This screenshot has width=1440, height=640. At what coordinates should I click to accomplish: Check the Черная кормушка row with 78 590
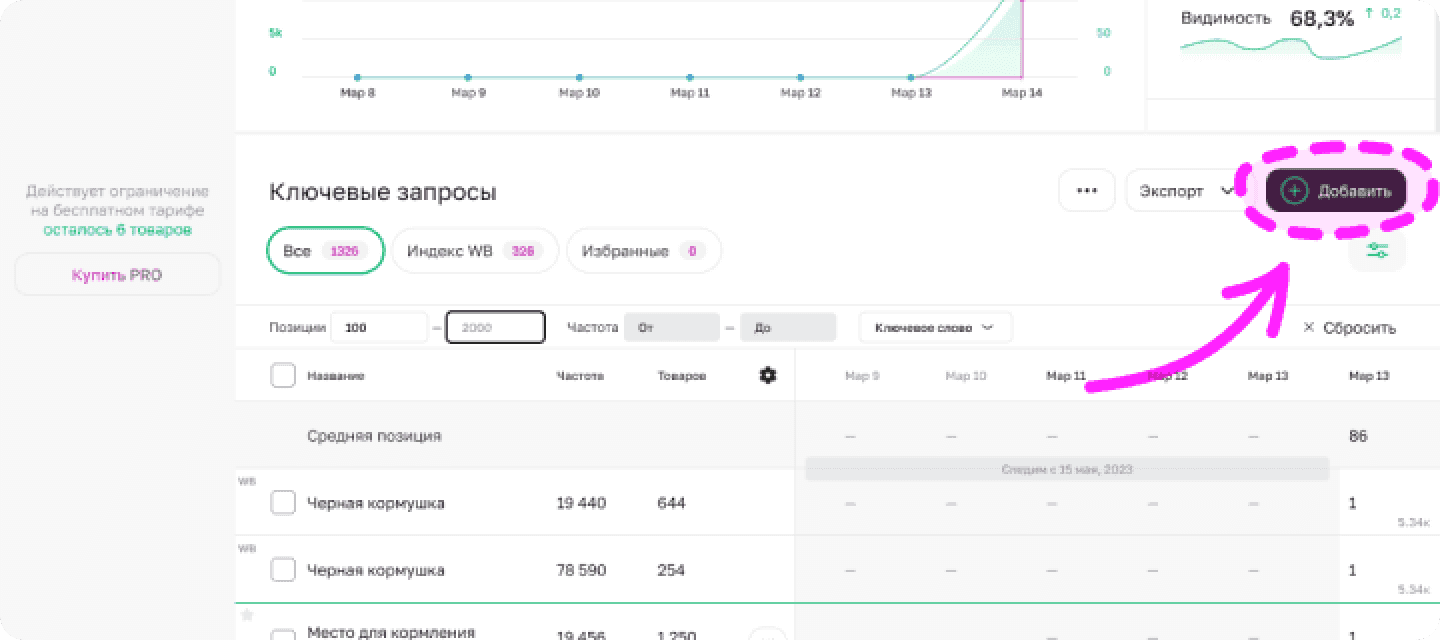pyautogui.click(x=283, y=570)
